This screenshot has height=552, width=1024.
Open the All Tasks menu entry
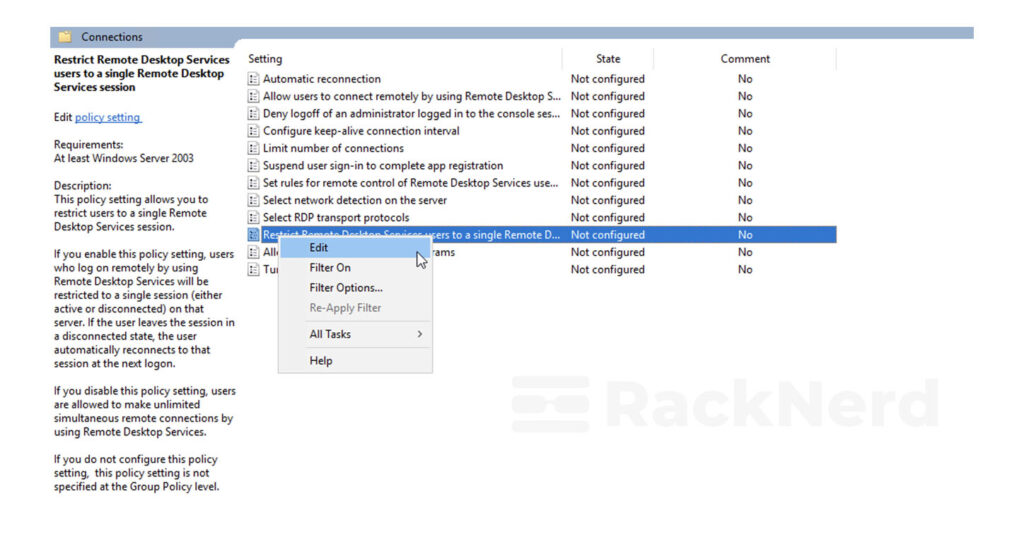[x=355, y=334]
